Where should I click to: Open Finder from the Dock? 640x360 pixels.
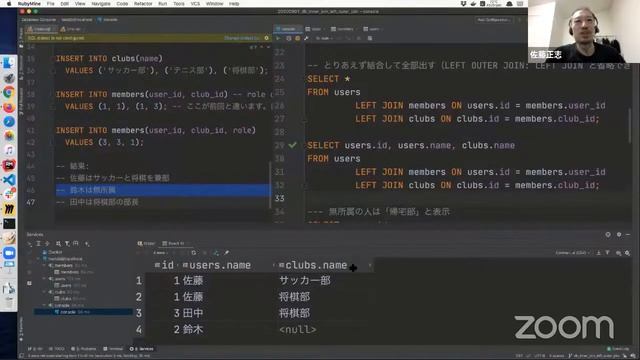(x=9, y=63)
